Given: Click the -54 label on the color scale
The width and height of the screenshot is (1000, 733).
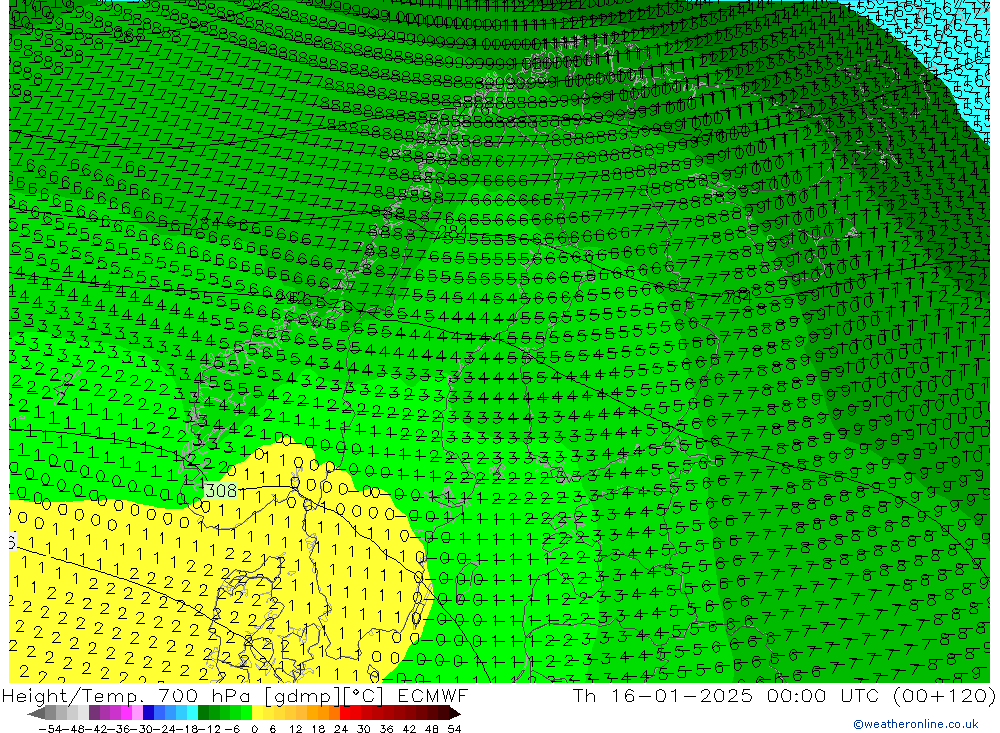Looking at the screenshot, I should 50,729.
